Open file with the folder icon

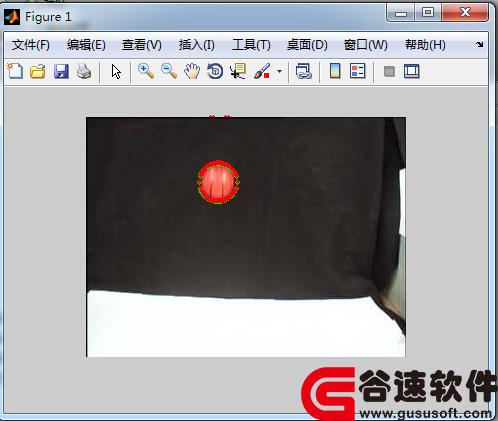[x=38, y=71]
